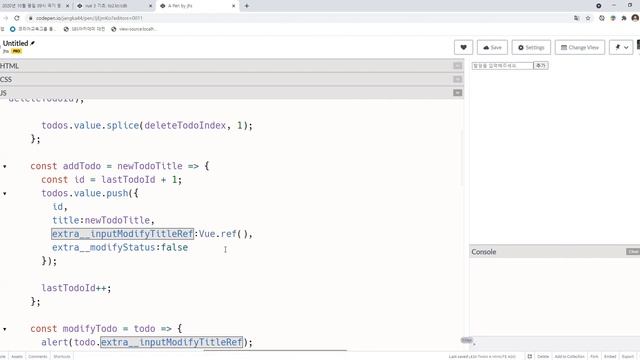Open the Chrome profile avatar
640x360 pixels.
pyautogui.click(x=635, y=18)
